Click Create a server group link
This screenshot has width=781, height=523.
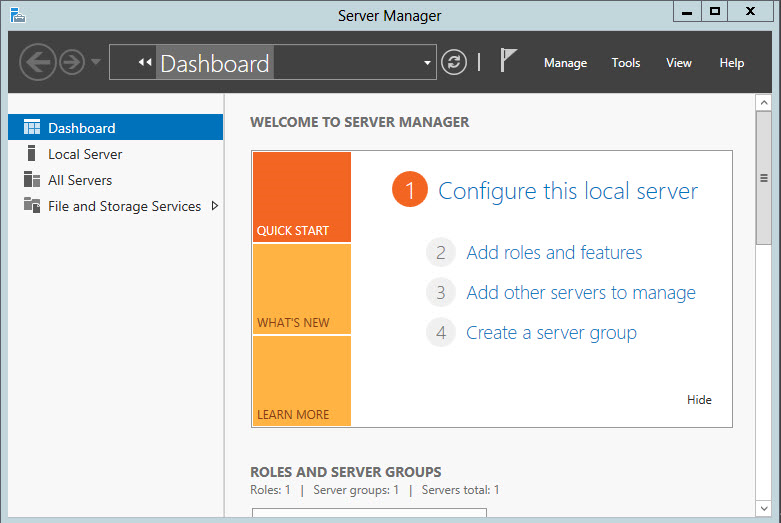coord(551,333)
